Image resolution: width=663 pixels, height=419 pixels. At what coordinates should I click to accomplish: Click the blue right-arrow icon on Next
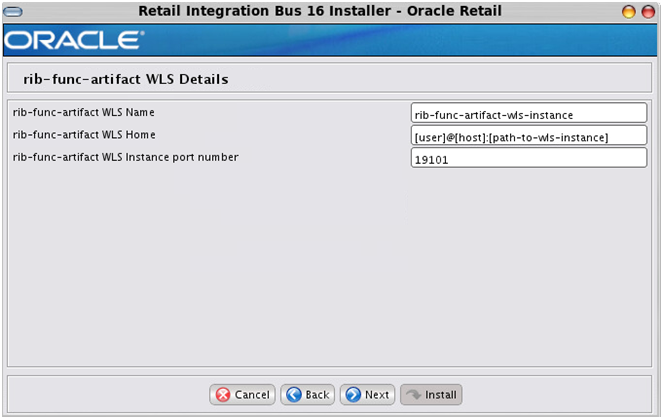click(x=353, y=394)
